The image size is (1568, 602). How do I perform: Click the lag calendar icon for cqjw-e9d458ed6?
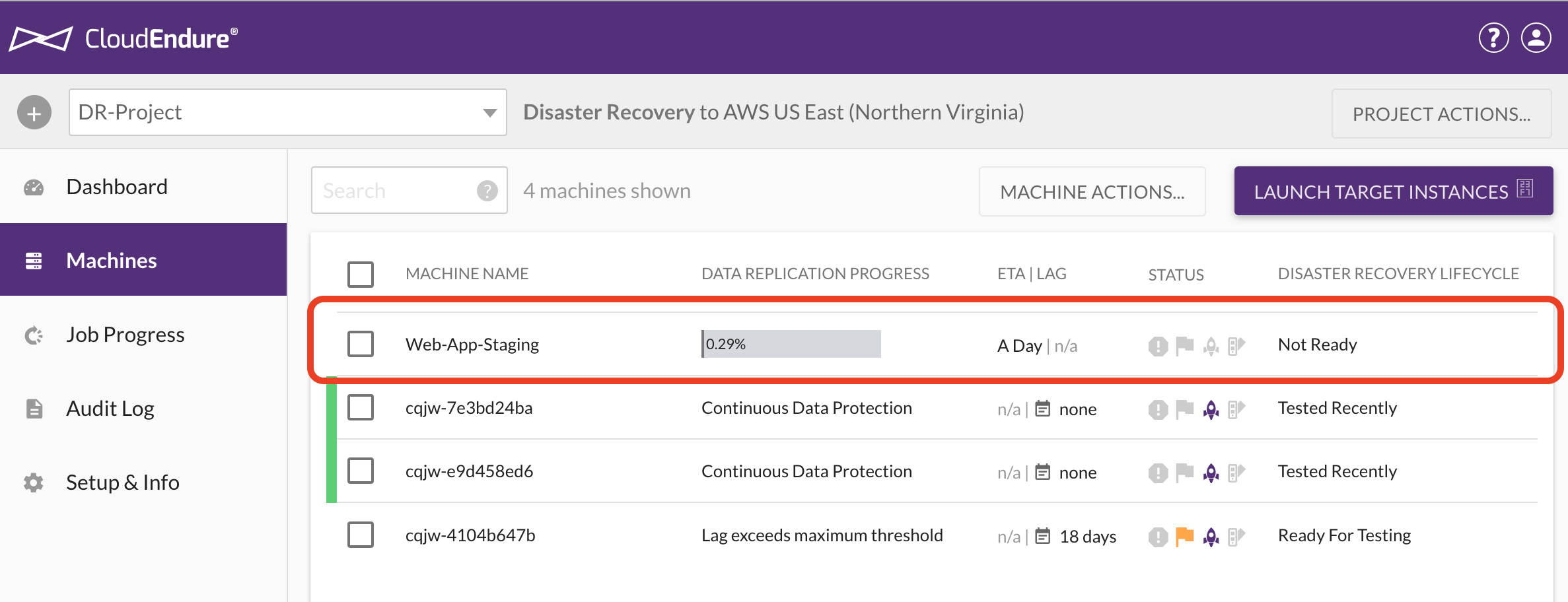pos(1042,472)
